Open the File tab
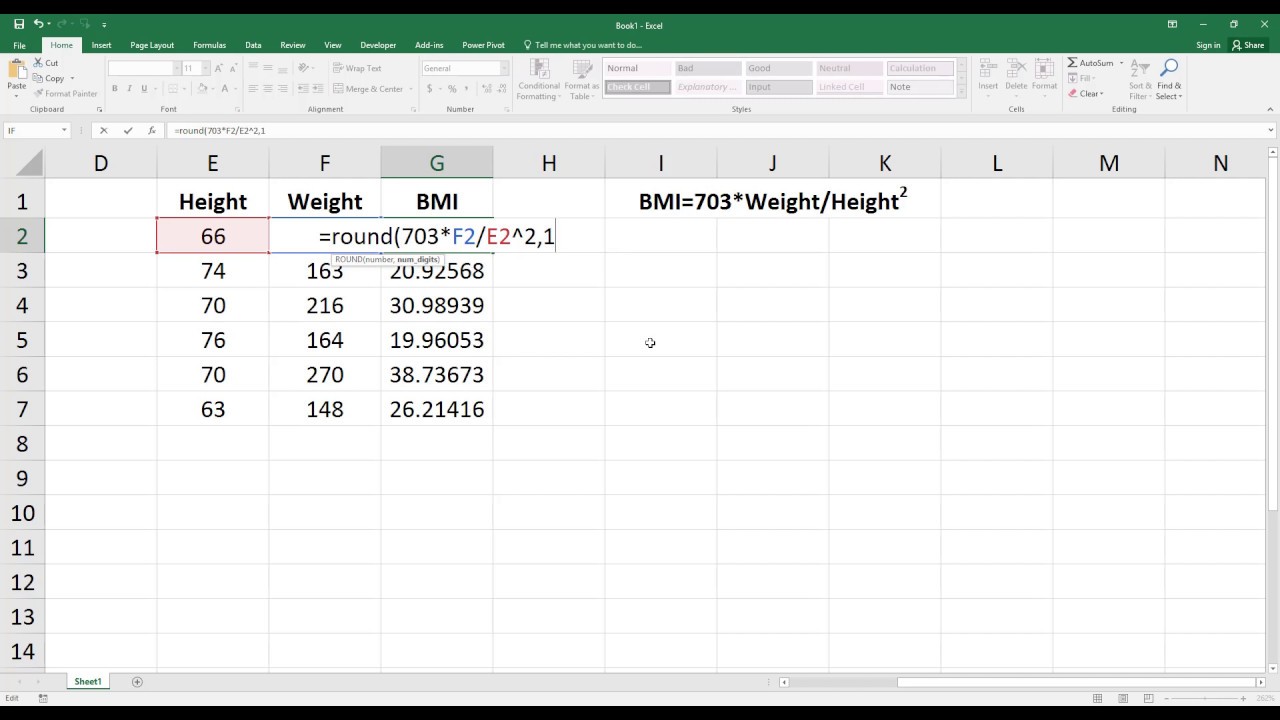1280x720 pixels. coord(19,45)
